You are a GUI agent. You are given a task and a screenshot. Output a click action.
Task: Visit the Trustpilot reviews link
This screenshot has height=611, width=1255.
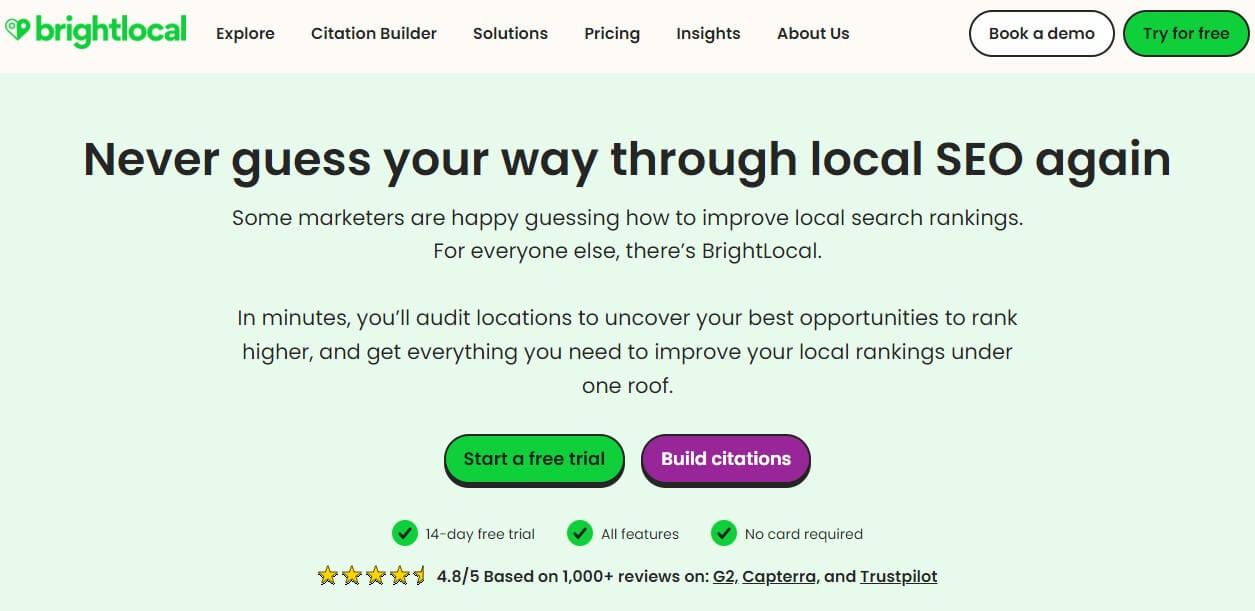point(897,576)
